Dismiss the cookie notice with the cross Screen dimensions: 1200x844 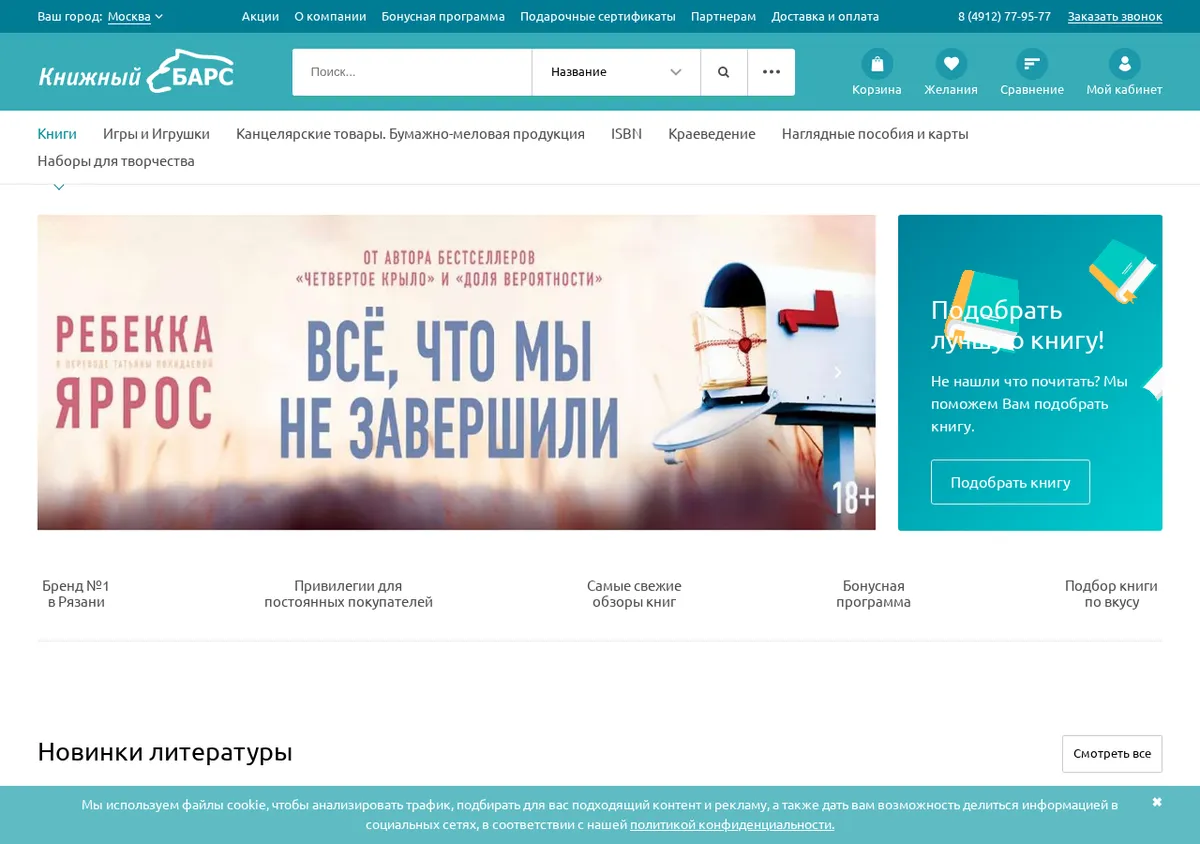pyautogui.click(x=1157, y=802)
